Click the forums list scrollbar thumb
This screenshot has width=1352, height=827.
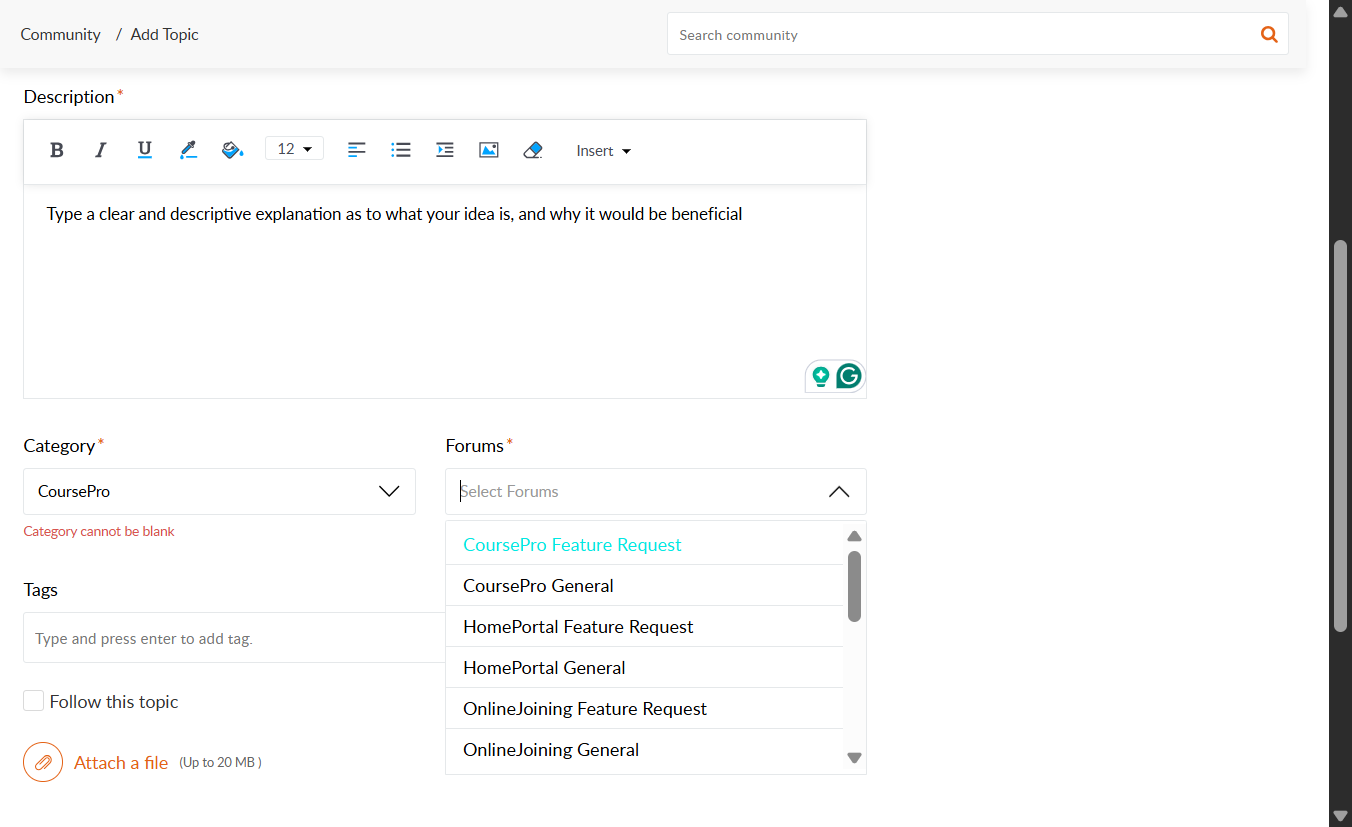coord(854,586)
